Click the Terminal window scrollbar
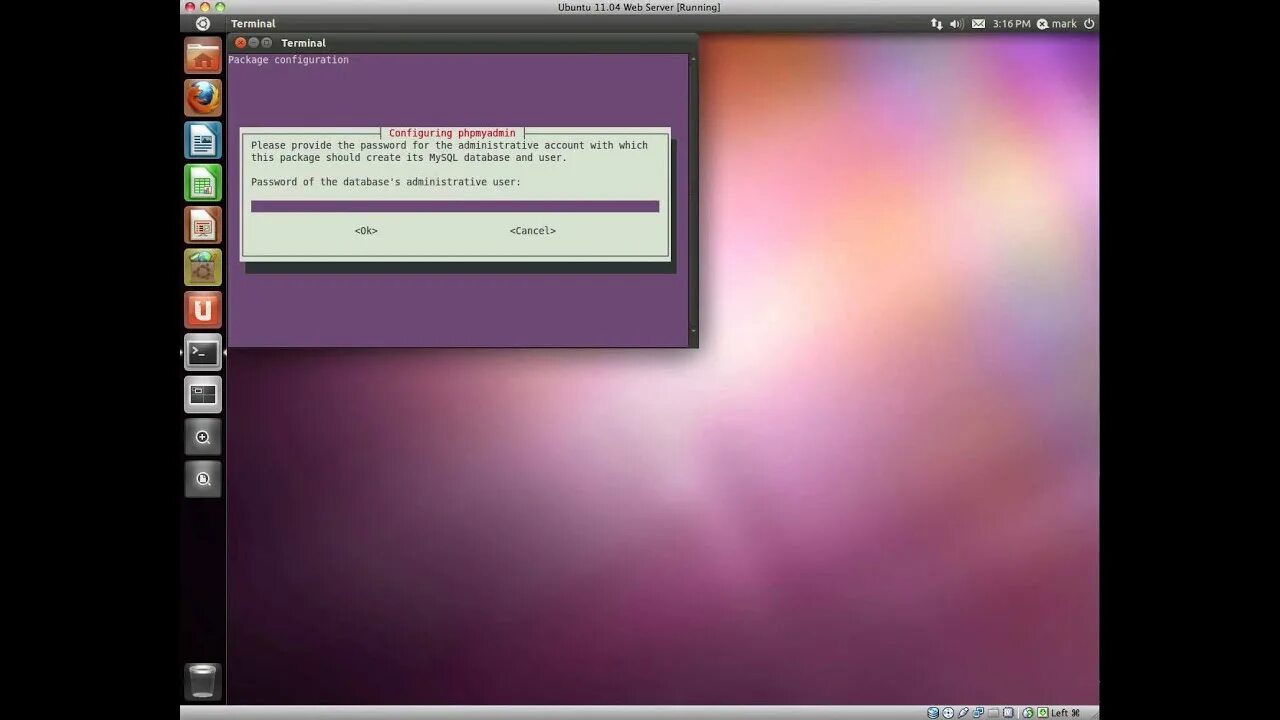The image size is (1280, 720). coord(694,195)
